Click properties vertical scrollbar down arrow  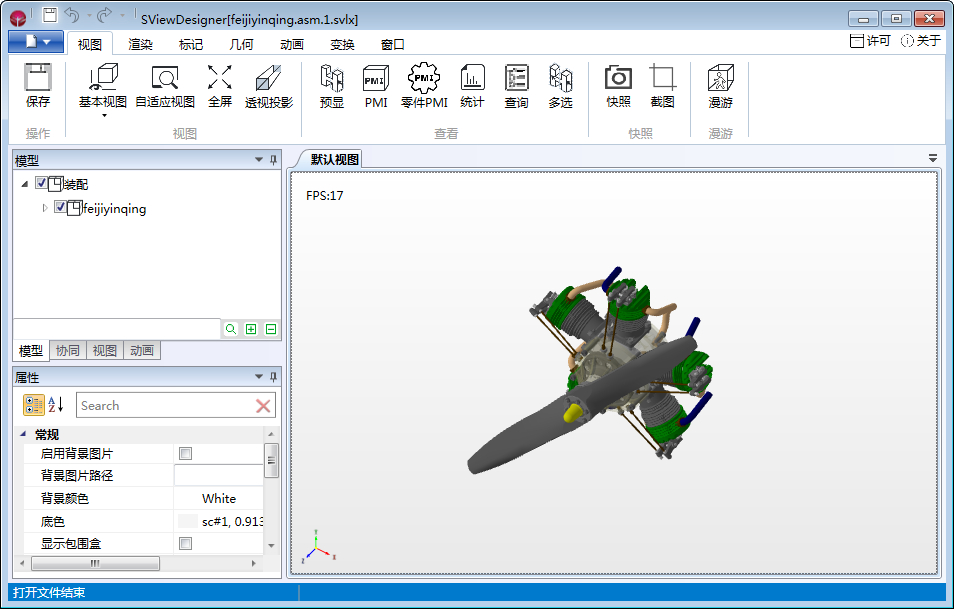point(271,546)
